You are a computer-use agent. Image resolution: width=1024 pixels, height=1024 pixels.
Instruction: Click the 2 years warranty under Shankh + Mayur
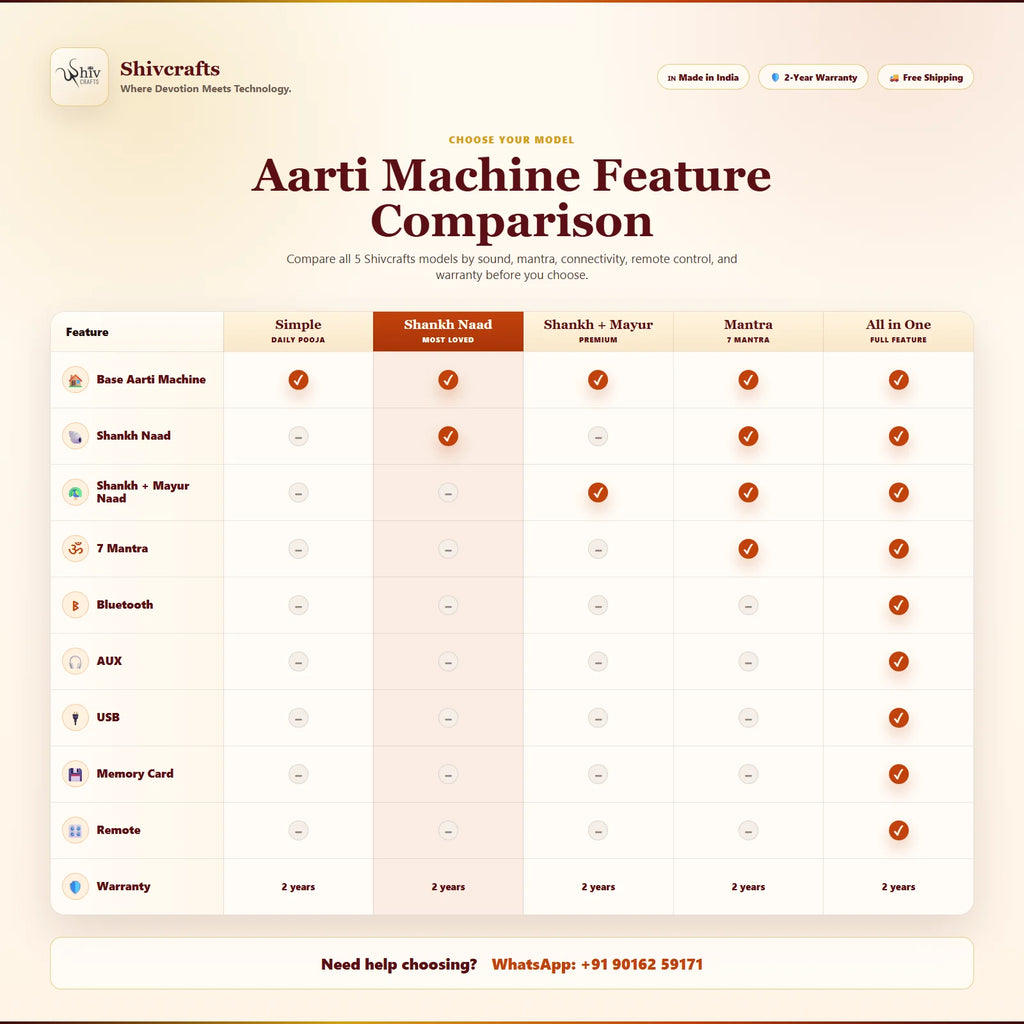[598, 887]
